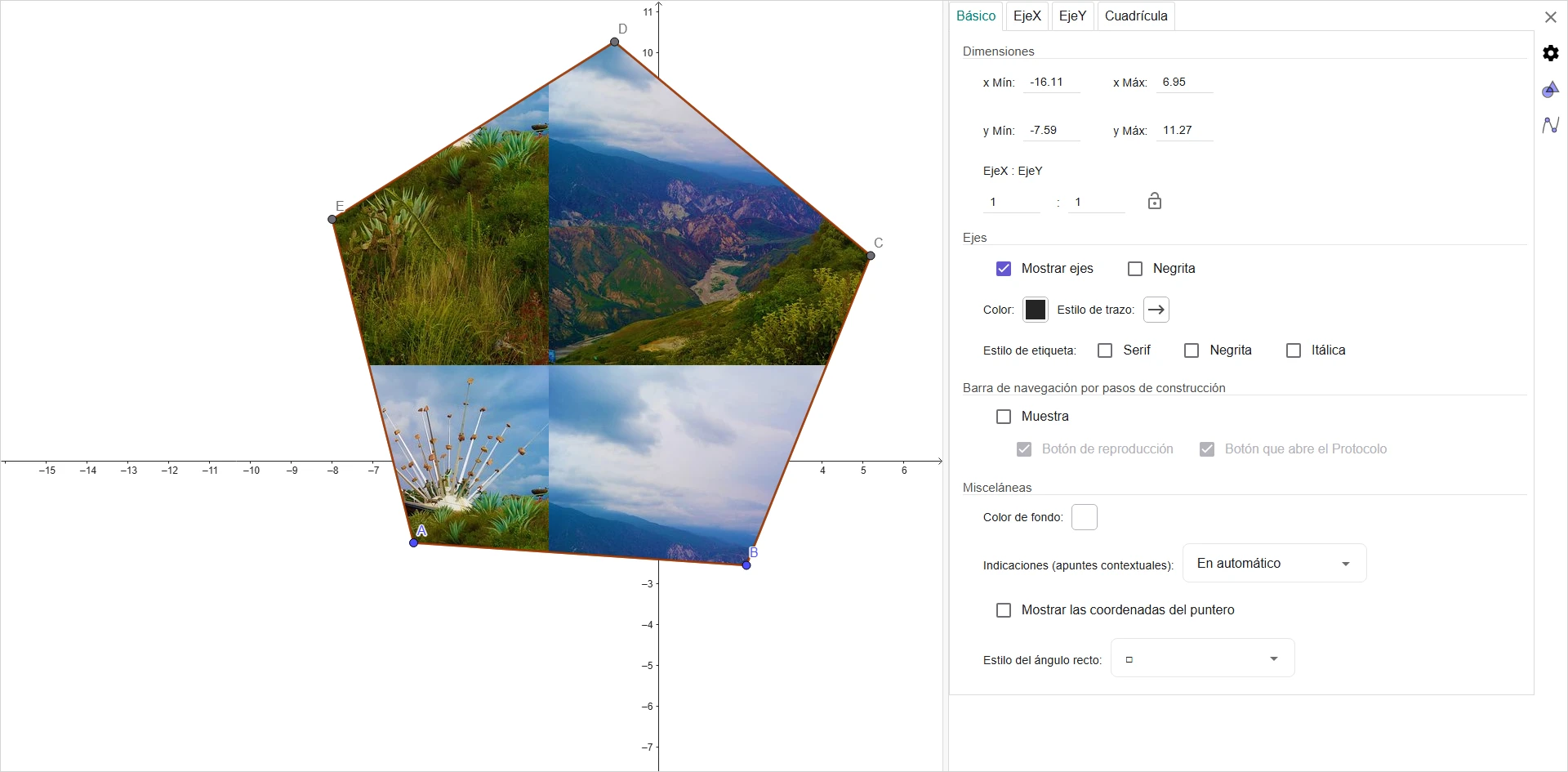Viewport: 1568px width, 772px height.
Task: Uncheck the Mostrar ejes checkbox
Action: pyautogui.click(x=1004, y=269)
